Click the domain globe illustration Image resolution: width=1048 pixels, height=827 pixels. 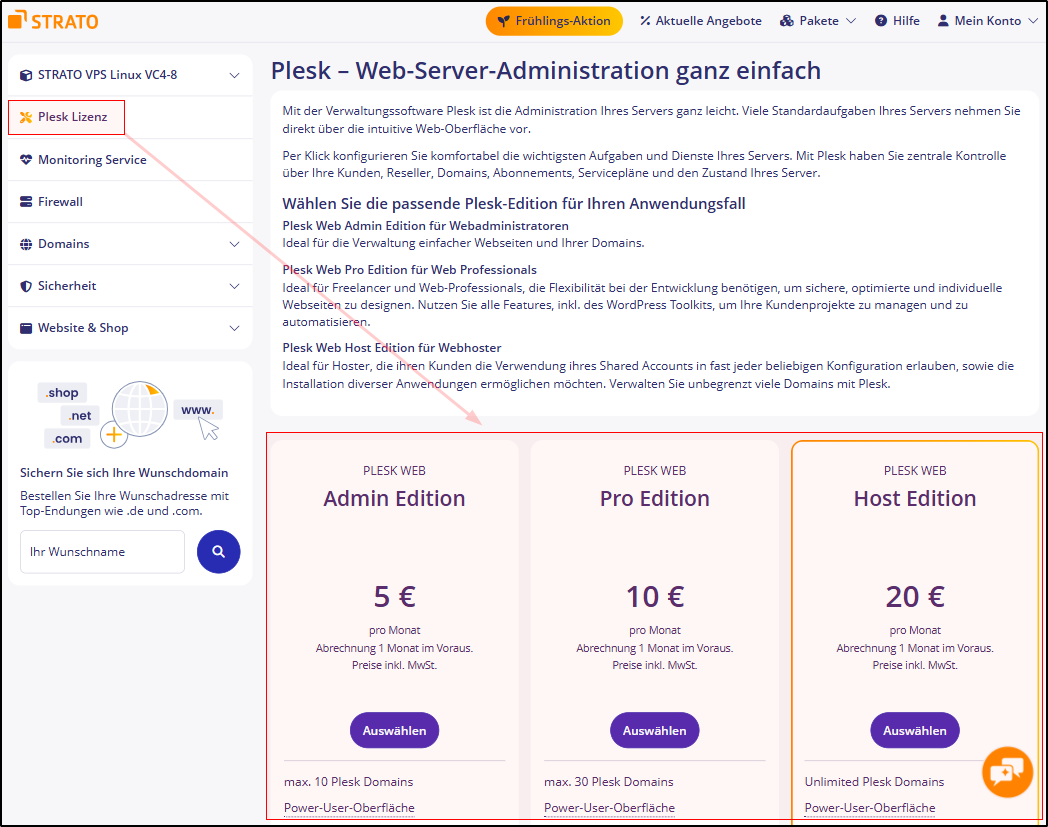coord(139,409)
